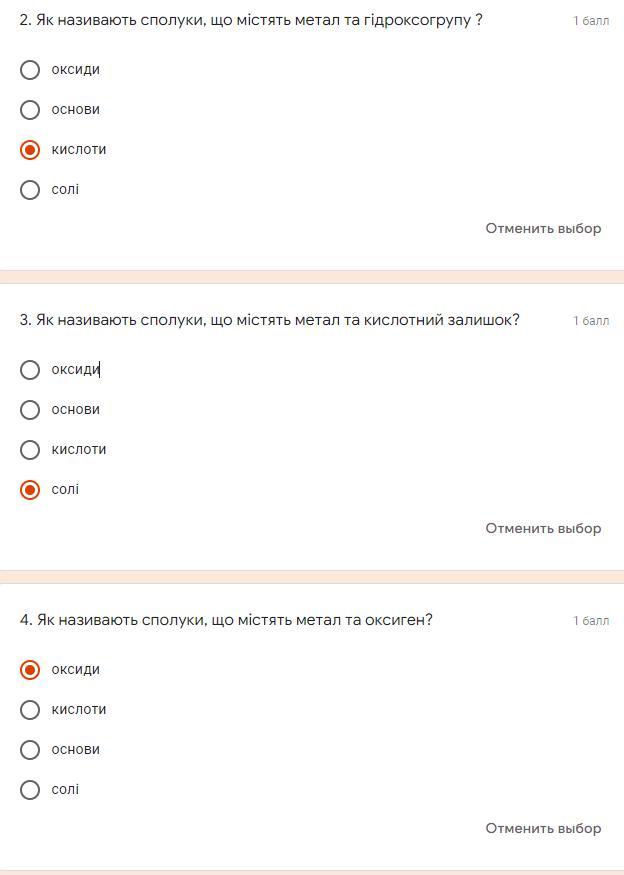Click the '1 балл' label of question 3
This screenshot has width=624, height=875.
pos(590,321)
